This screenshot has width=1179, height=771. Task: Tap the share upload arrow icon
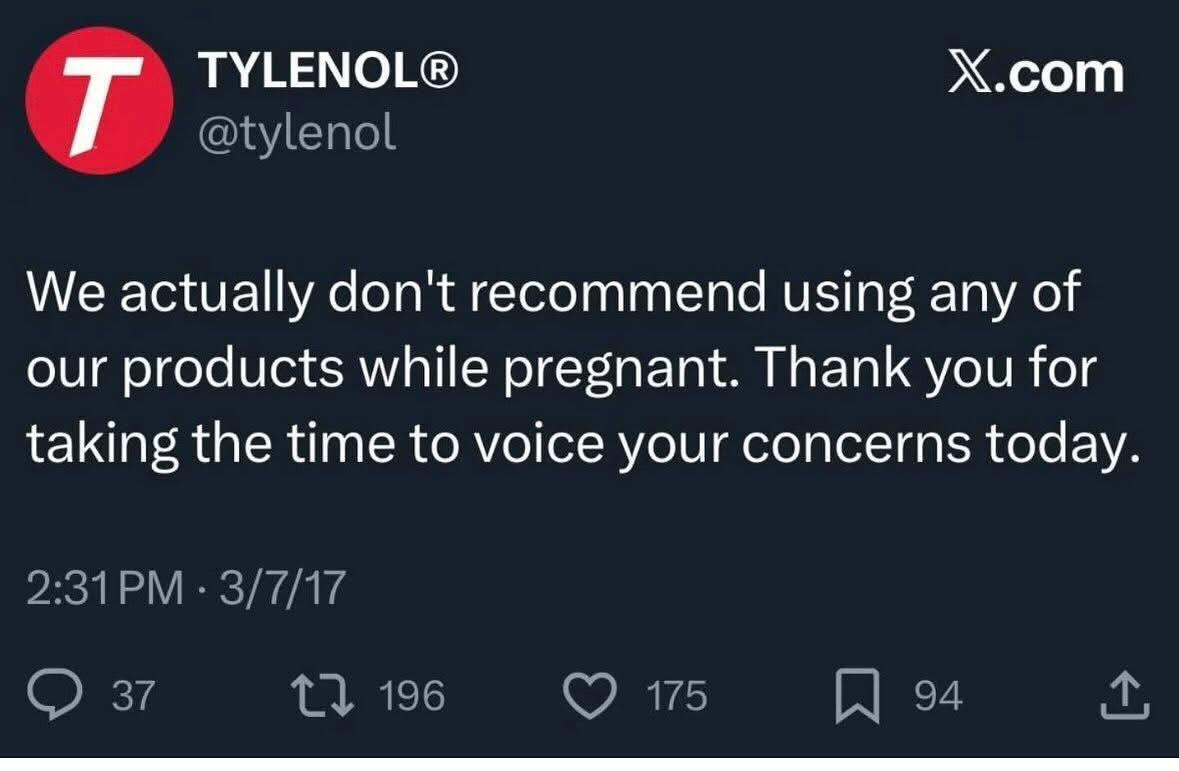coord(1125,695)
